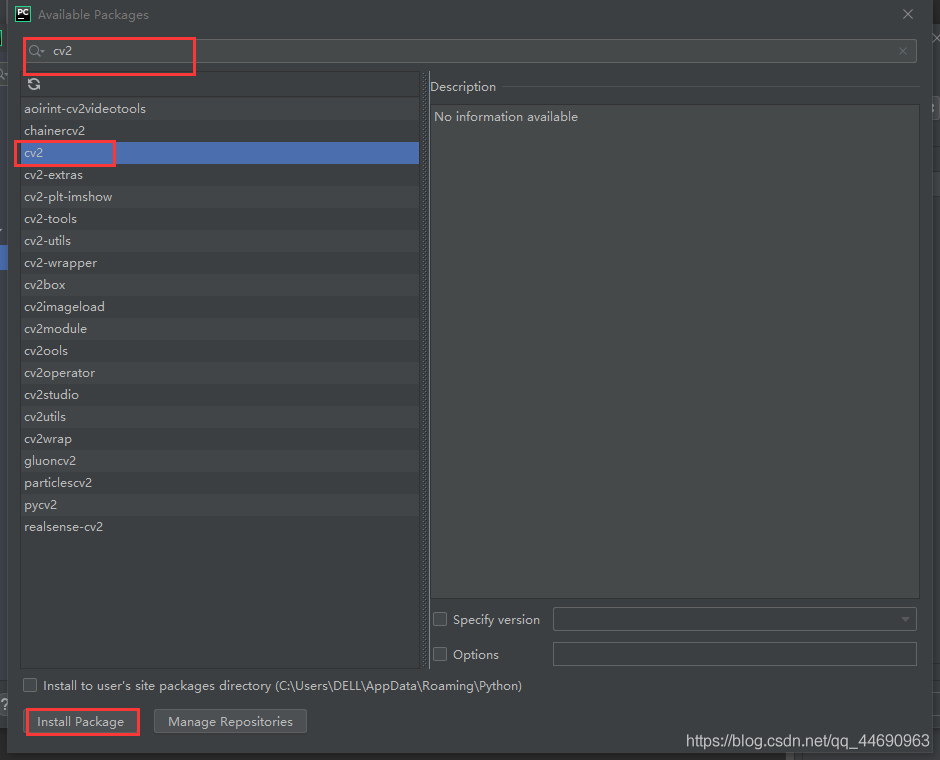Select the cv2-wrapper package
This screenshot has width=940, height=760.
(x=220, y=263)
